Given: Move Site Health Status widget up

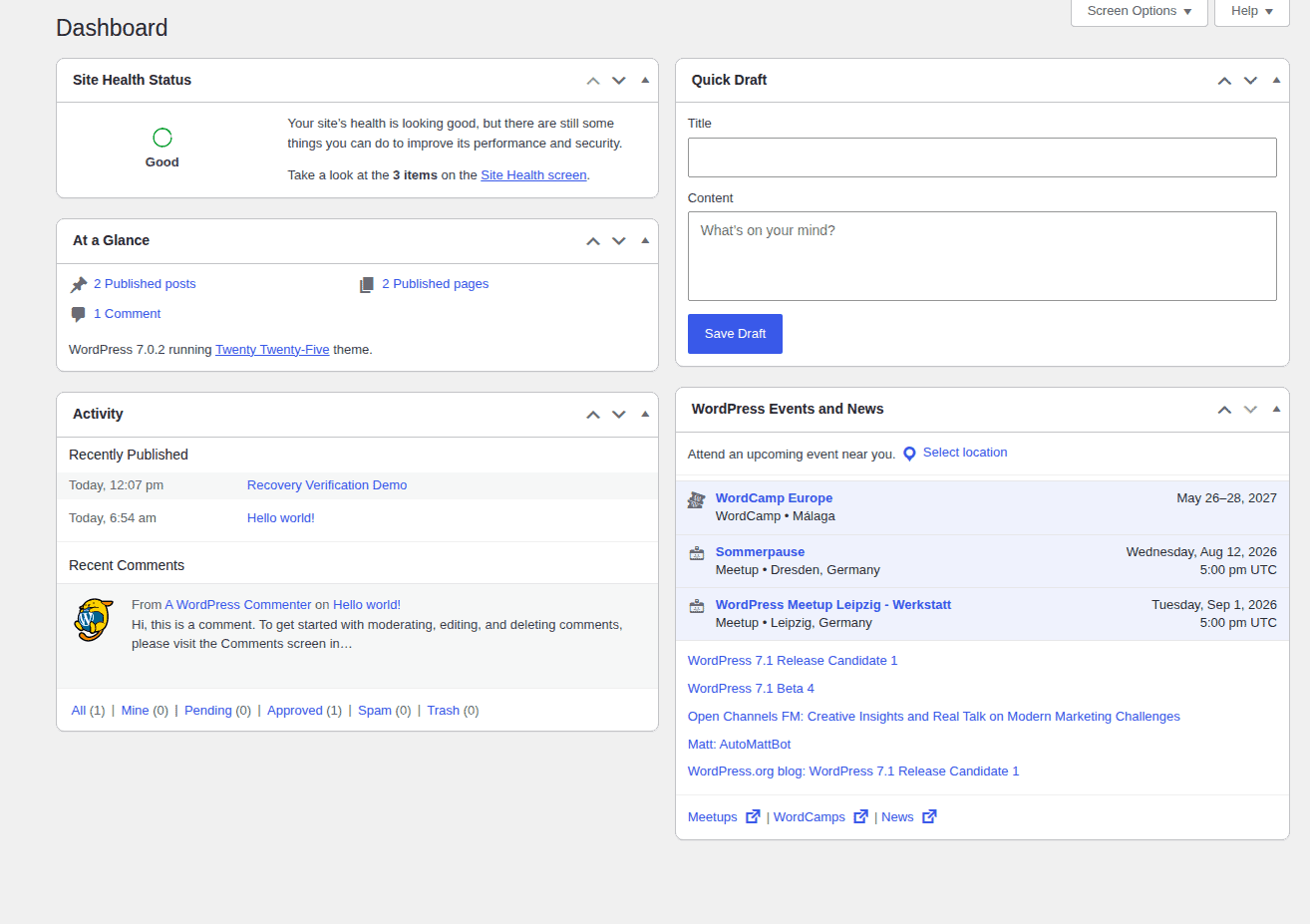Looking at the screenshot, I should pyautogui.click(x=593, y=81).
